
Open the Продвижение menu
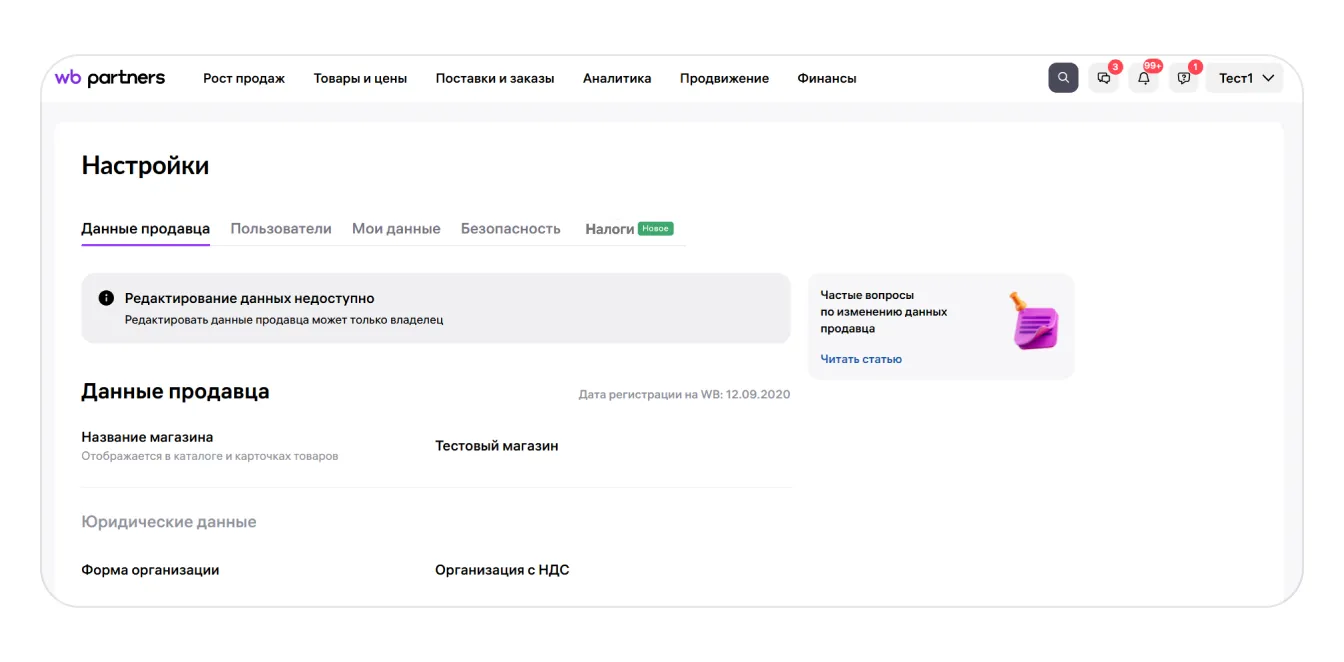[724, 78]
